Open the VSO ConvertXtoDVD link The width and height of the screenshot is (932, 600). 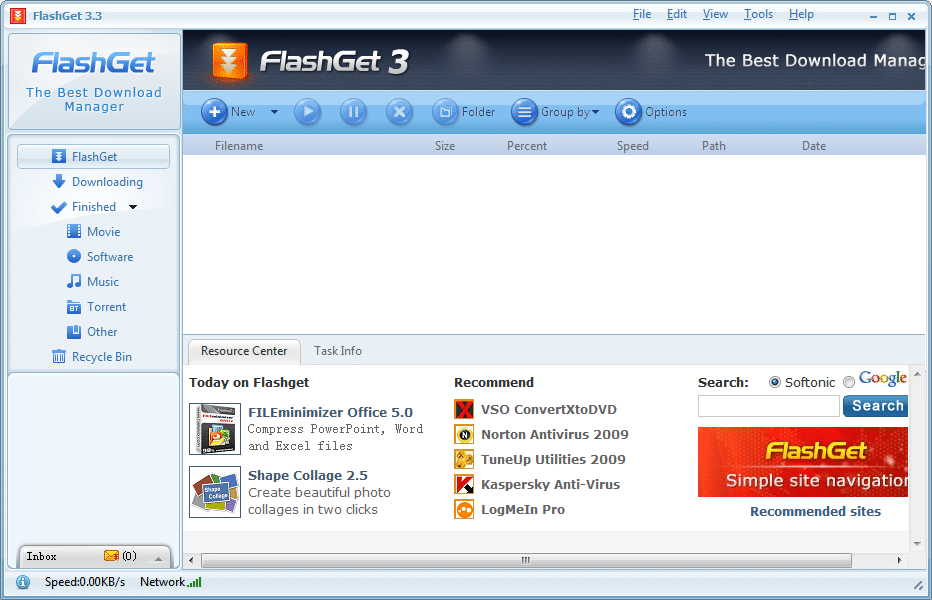point(549,409)
